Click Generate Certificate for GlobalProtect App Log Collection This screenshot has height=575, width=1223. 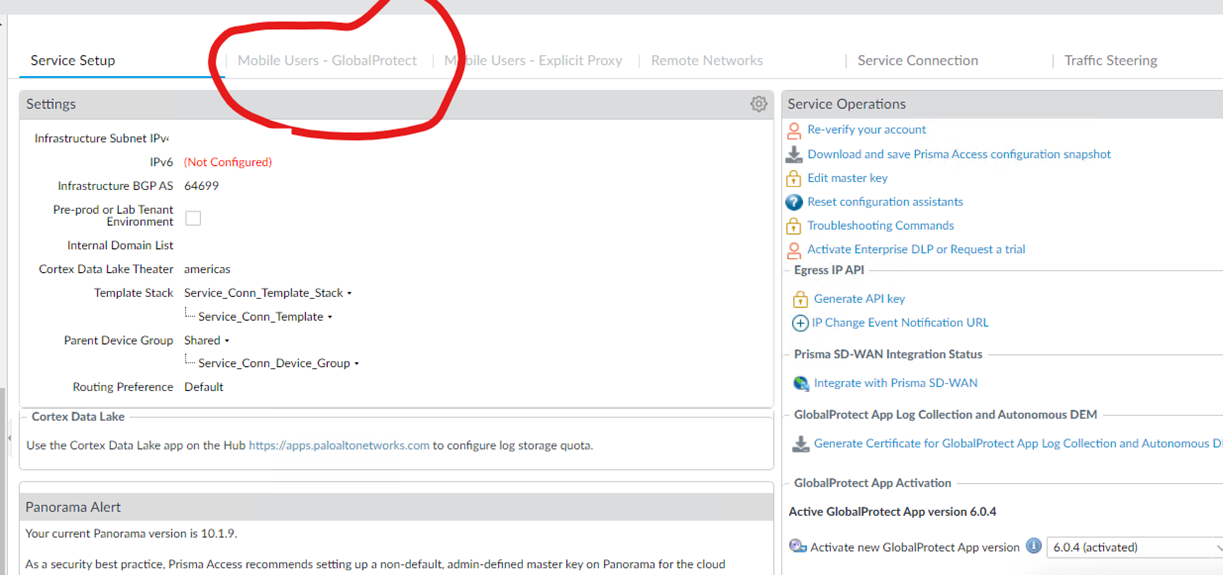(x=1018, y=444)
